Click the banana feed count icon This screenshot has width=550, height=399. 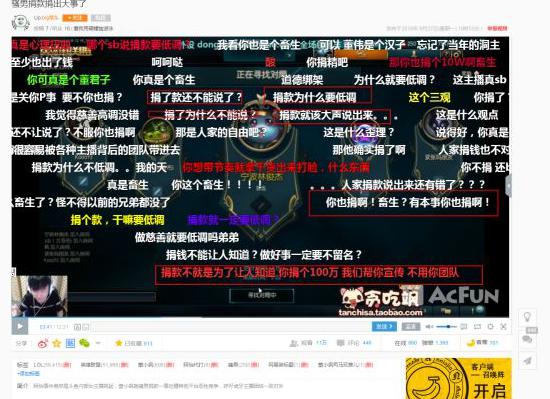470,343
